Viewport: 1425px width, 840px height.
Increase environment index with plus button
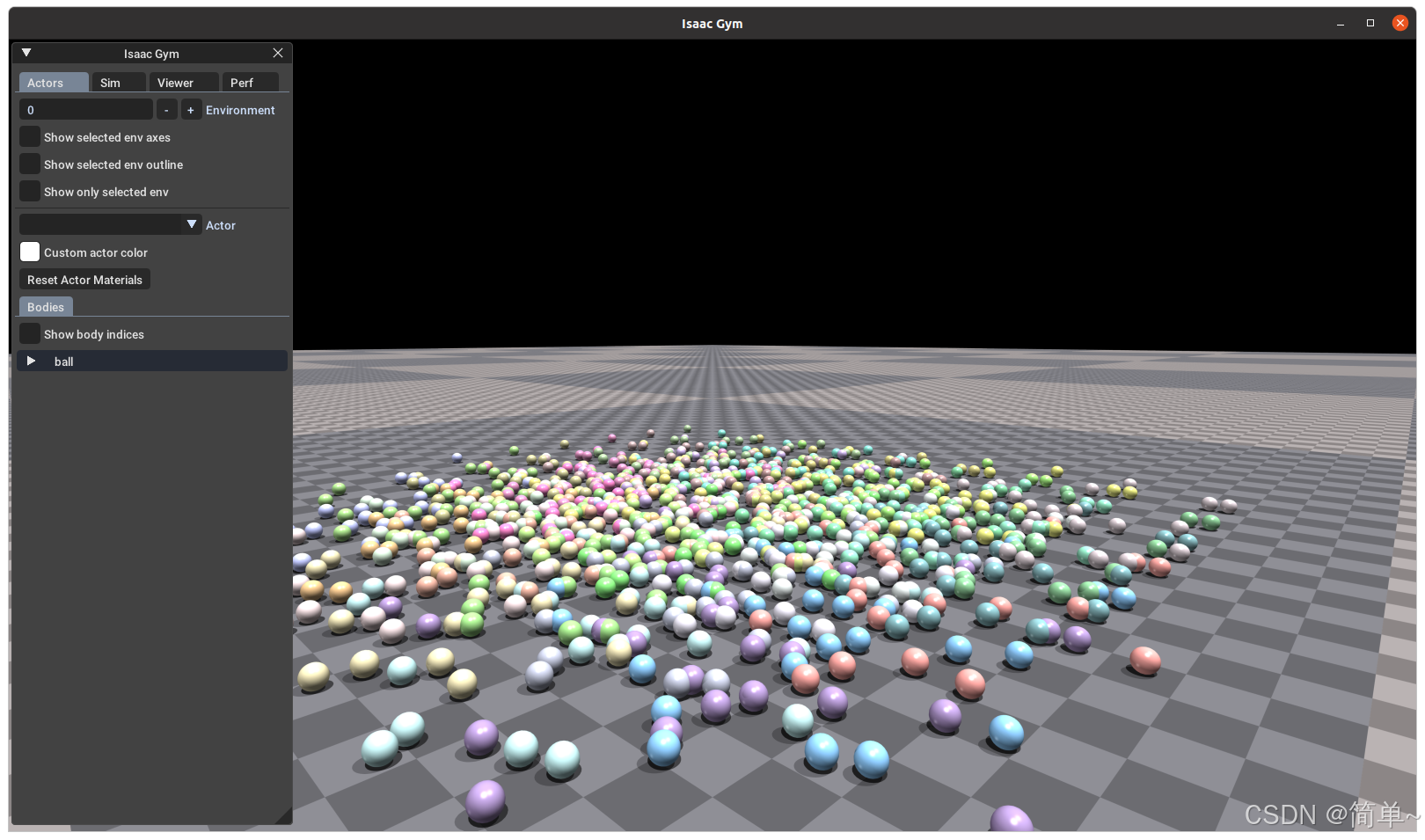pyautogui.click(x=191, y=110)
